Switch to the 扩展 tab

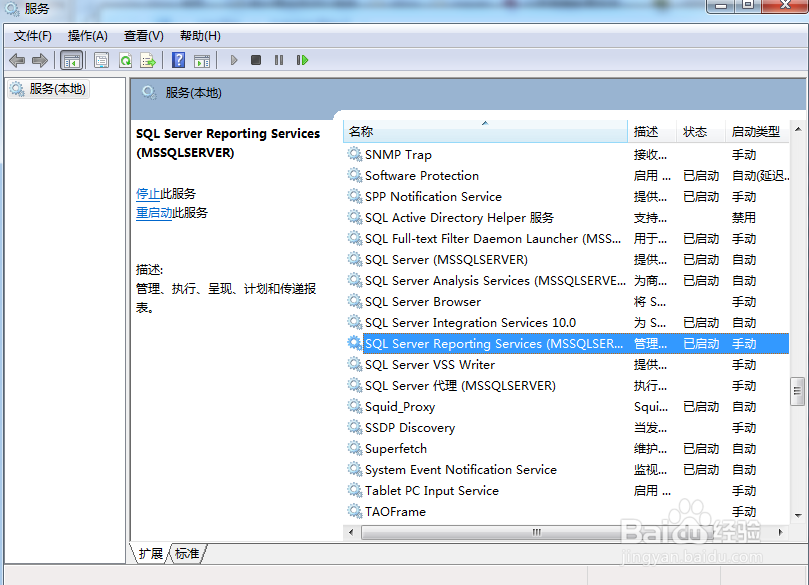(x=151, y=554)
